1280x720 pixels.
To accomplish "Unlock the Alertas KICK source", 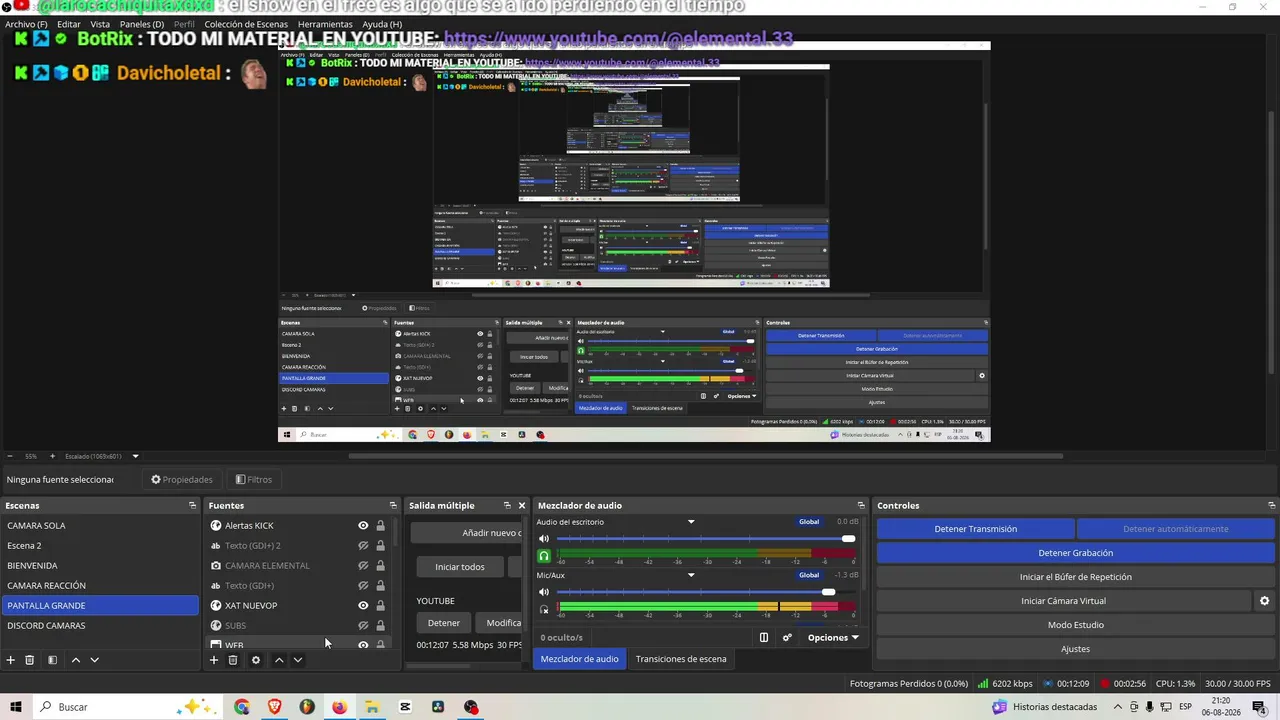I will [380, 526].
